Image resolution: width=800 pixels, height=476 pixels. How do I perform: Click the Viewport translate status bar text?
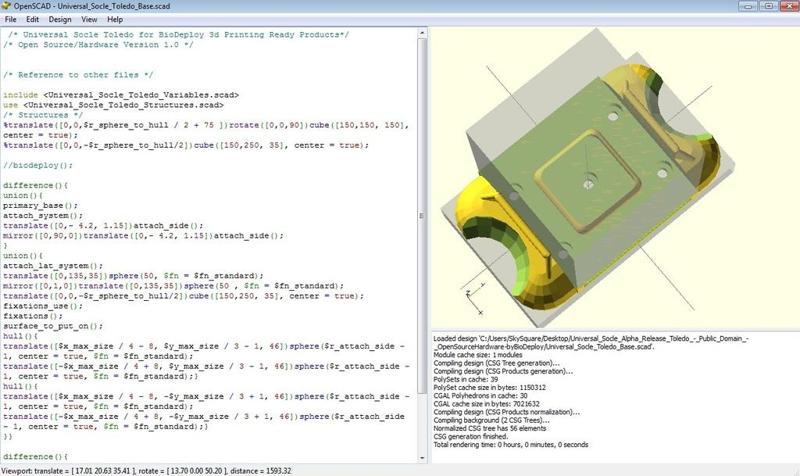tap(146, 471)
